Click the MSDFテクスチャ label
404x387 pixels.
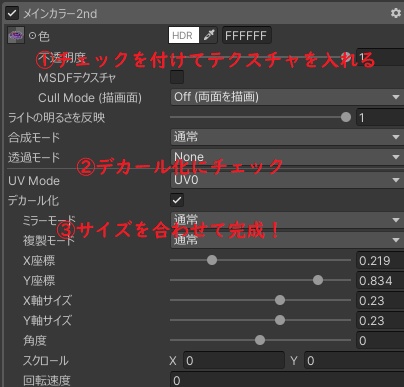coord(77,78)
